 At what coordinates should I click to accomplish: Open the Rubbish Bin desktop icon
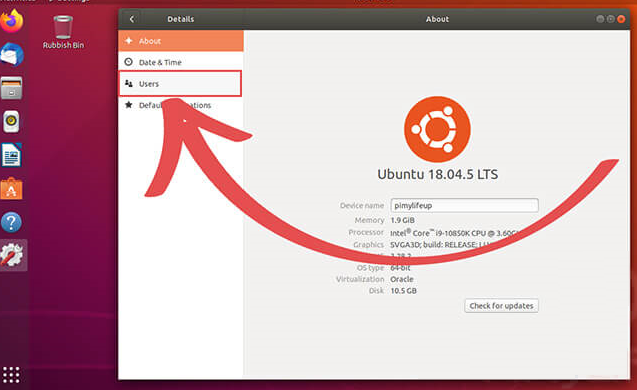coord(63,32)
